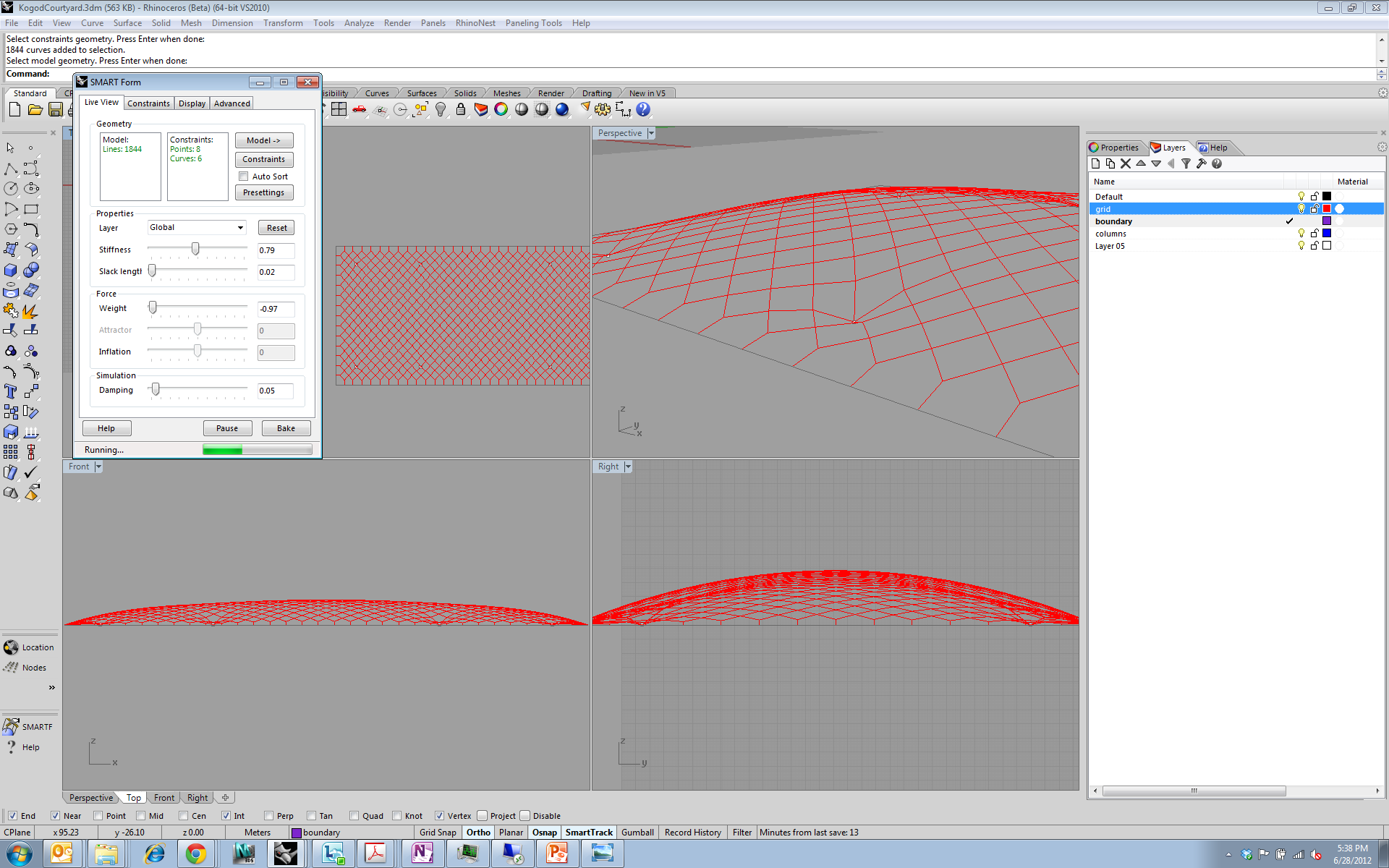Choose the Circle tool
1389x868 pixels.
click(x=11, y=189)
